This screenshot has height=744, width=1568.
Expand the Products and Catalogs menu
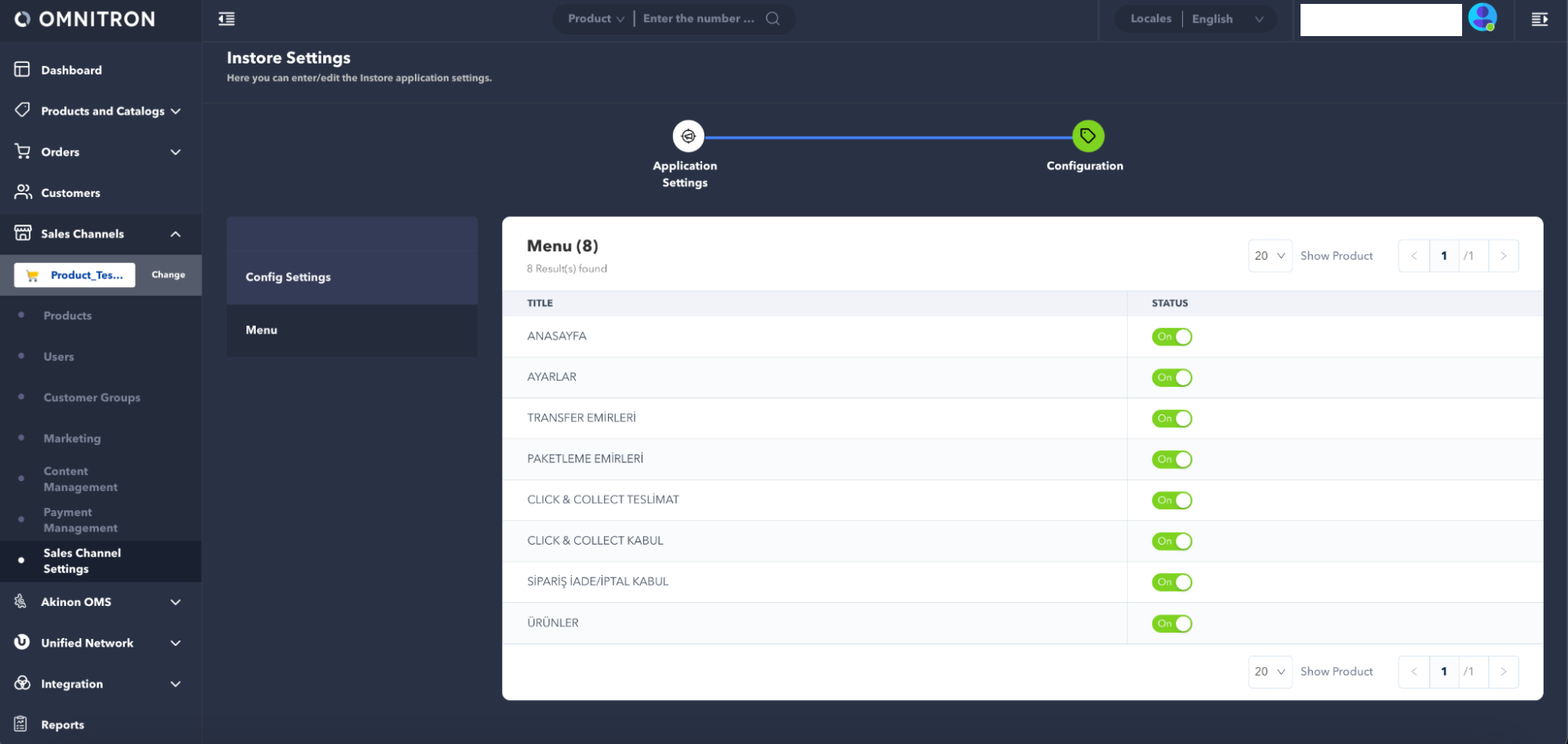point(102,111)
